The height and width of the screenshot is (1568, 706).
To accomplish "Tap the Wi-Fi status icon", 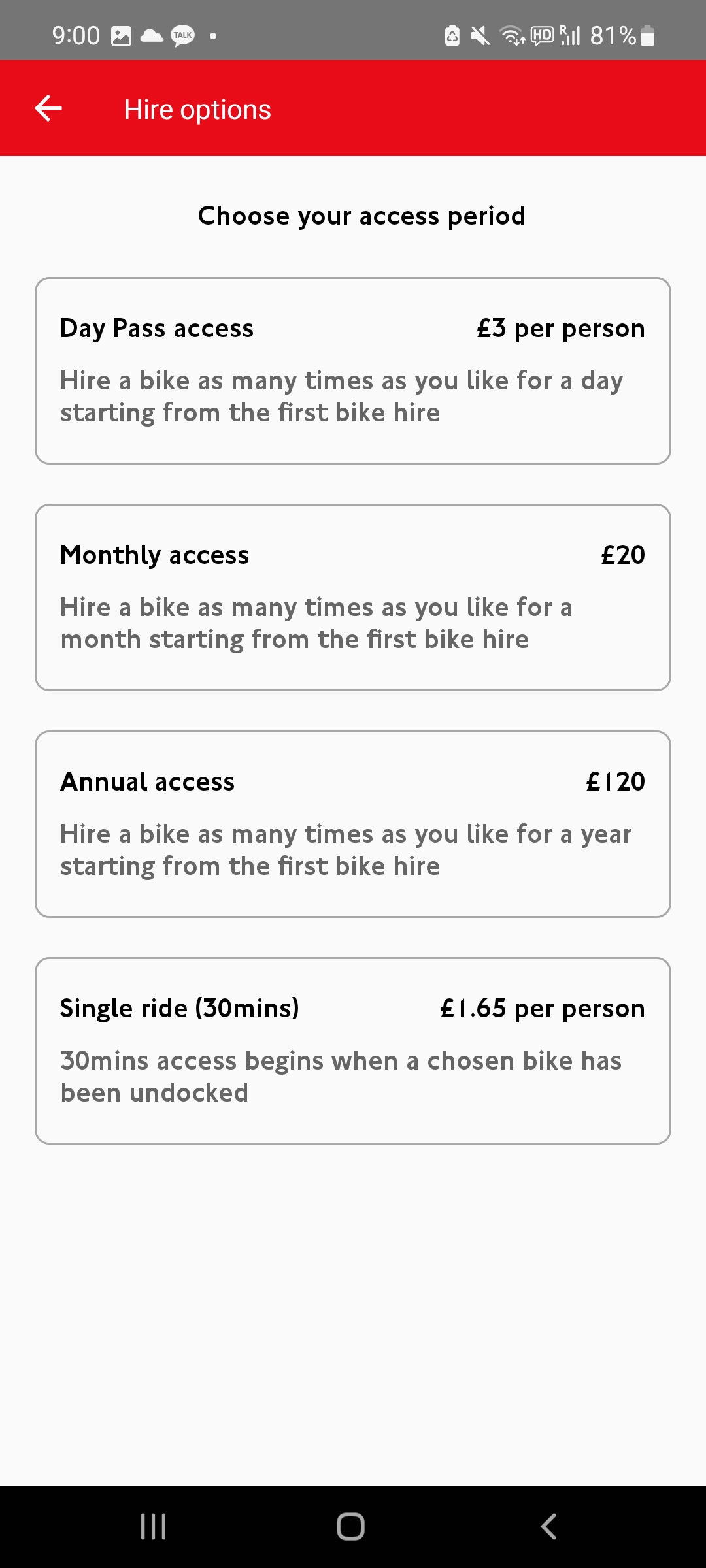I will pos(513,36).
